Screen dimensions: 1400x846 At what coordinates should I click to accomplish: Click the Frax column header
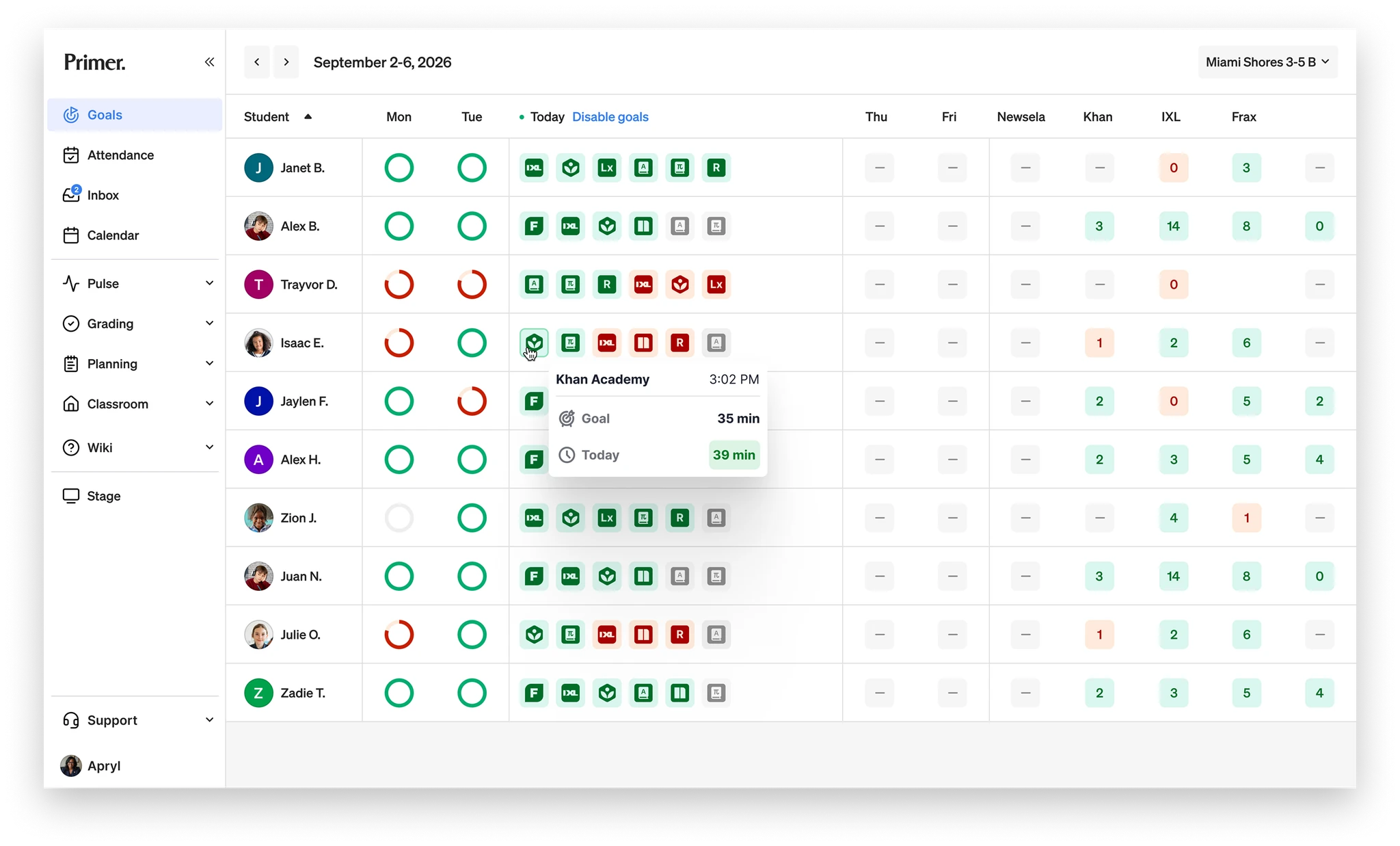(1244, 117)
